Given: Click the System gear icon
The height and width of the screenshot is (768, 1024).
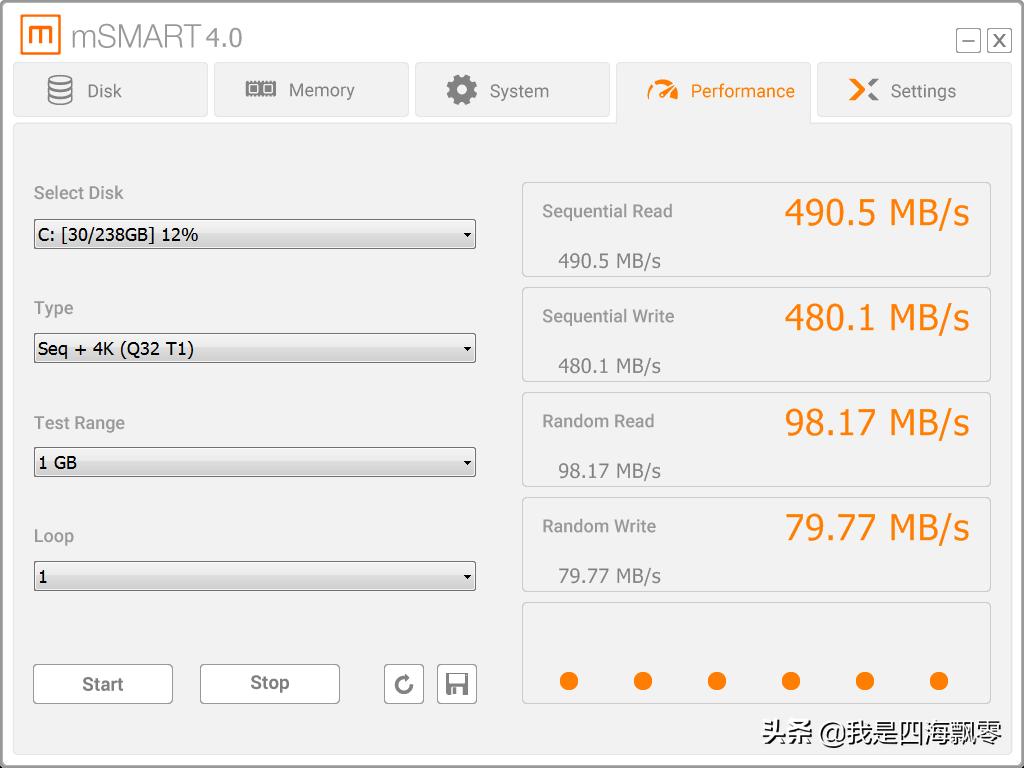Looking at the screenshot, I should (461, 90).
